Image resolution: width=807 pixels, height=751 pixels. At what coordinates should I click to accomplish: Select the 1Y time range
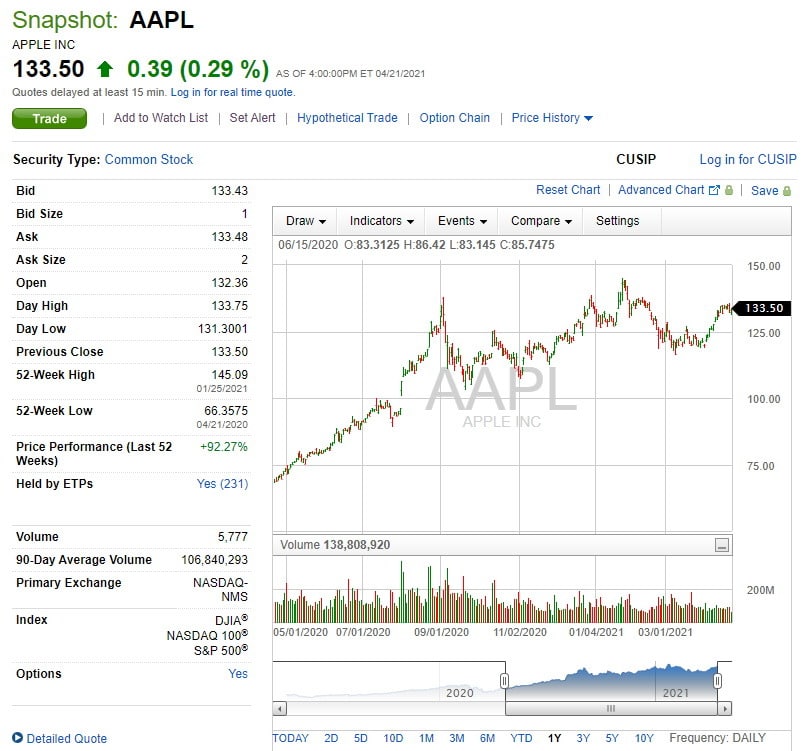[554, 738]
